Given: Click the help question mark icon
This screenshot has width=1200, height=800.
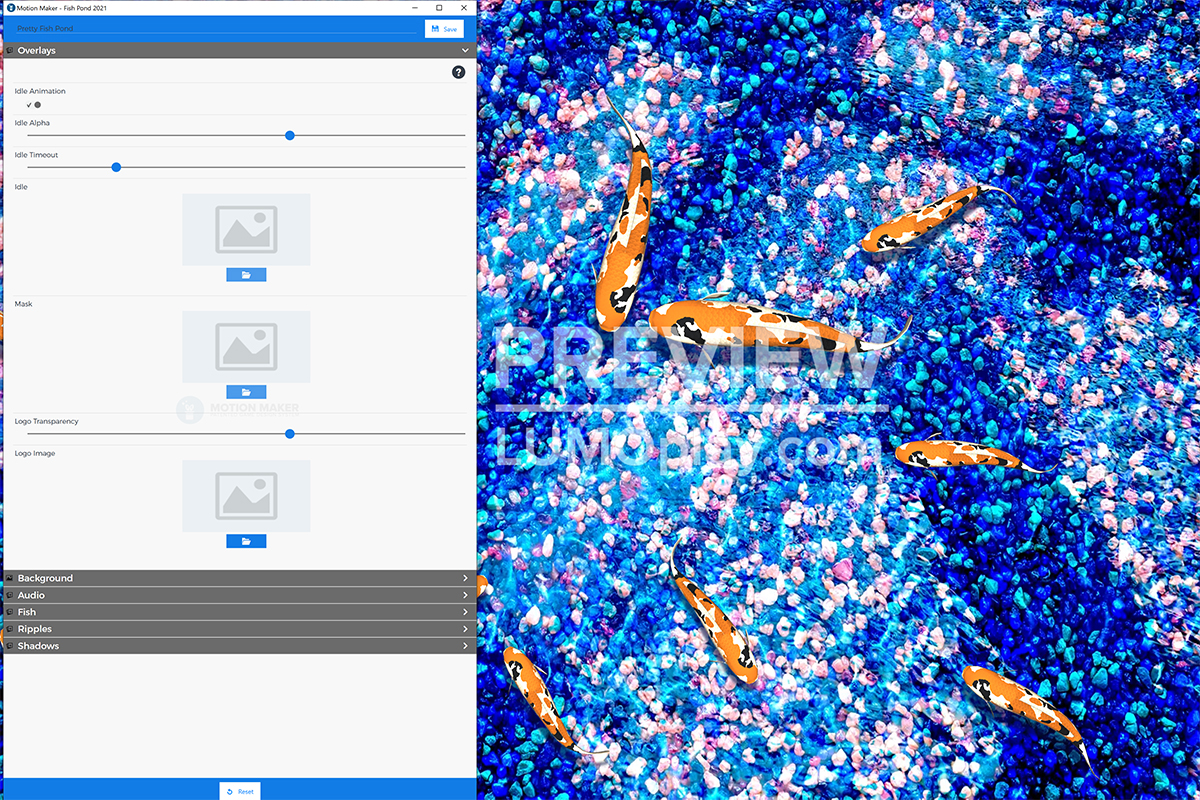Looking at the screenshot, I should tap(458, 72).
